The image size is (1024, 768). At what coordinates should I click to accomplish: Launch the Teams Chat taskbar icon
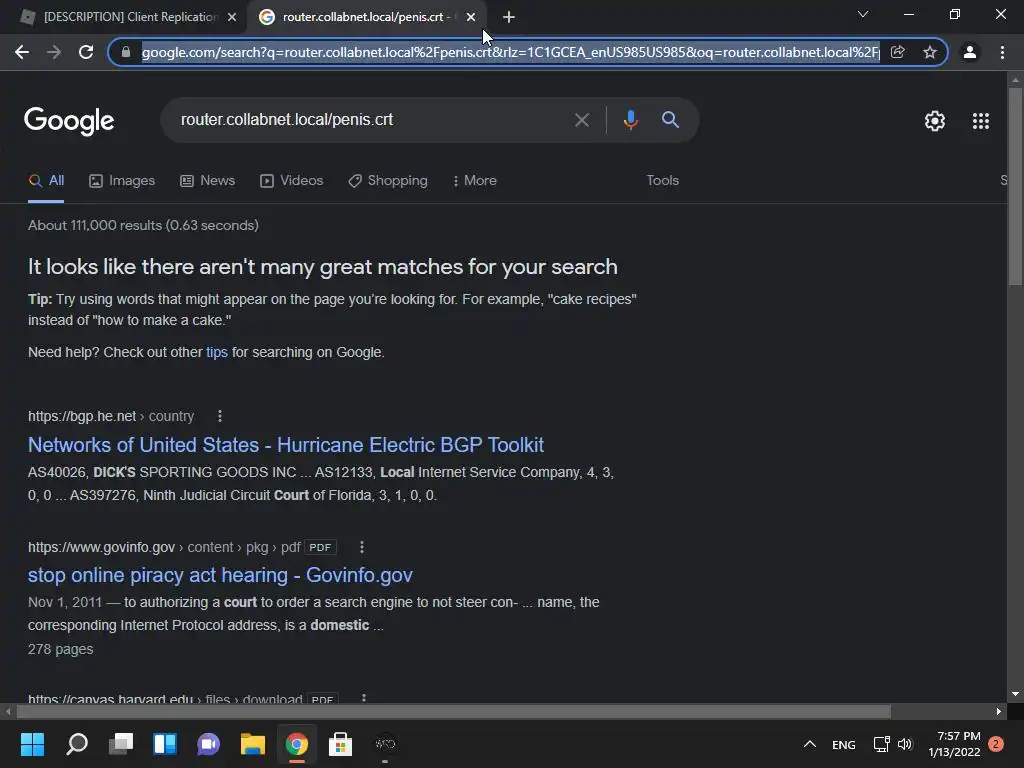[x=208, y=744]
